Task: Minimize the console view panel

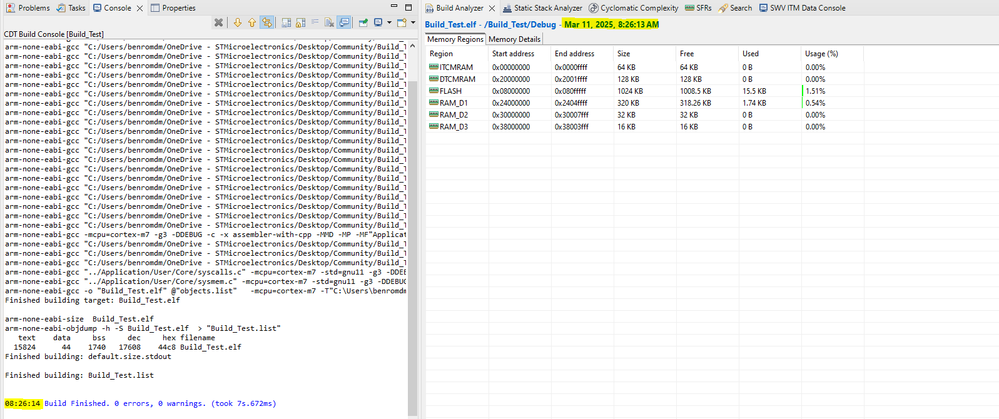Action: pyautogui.click(x=394, y=6)
